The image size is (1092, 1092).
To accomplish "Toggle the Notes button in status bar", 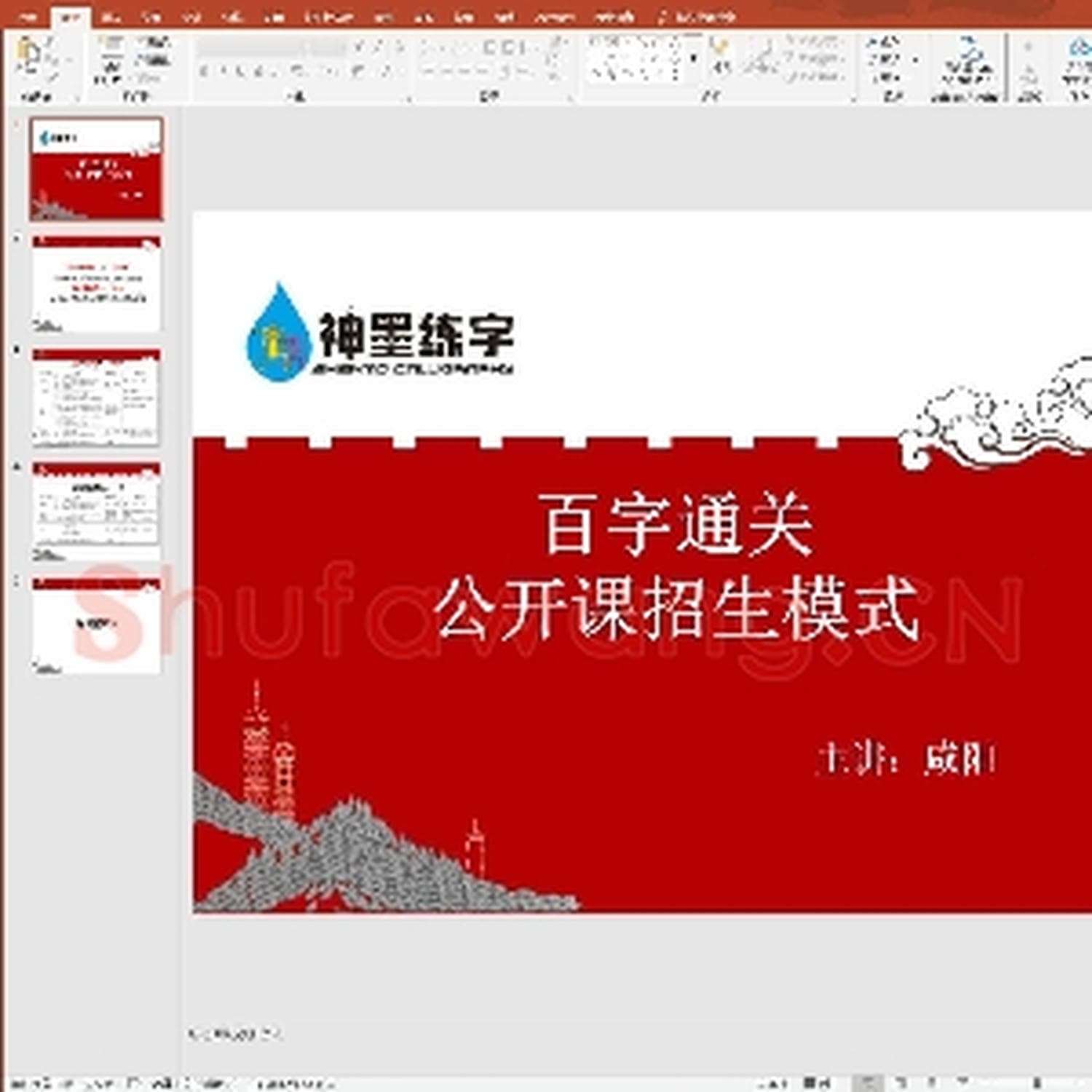I will coord(774,1083).
